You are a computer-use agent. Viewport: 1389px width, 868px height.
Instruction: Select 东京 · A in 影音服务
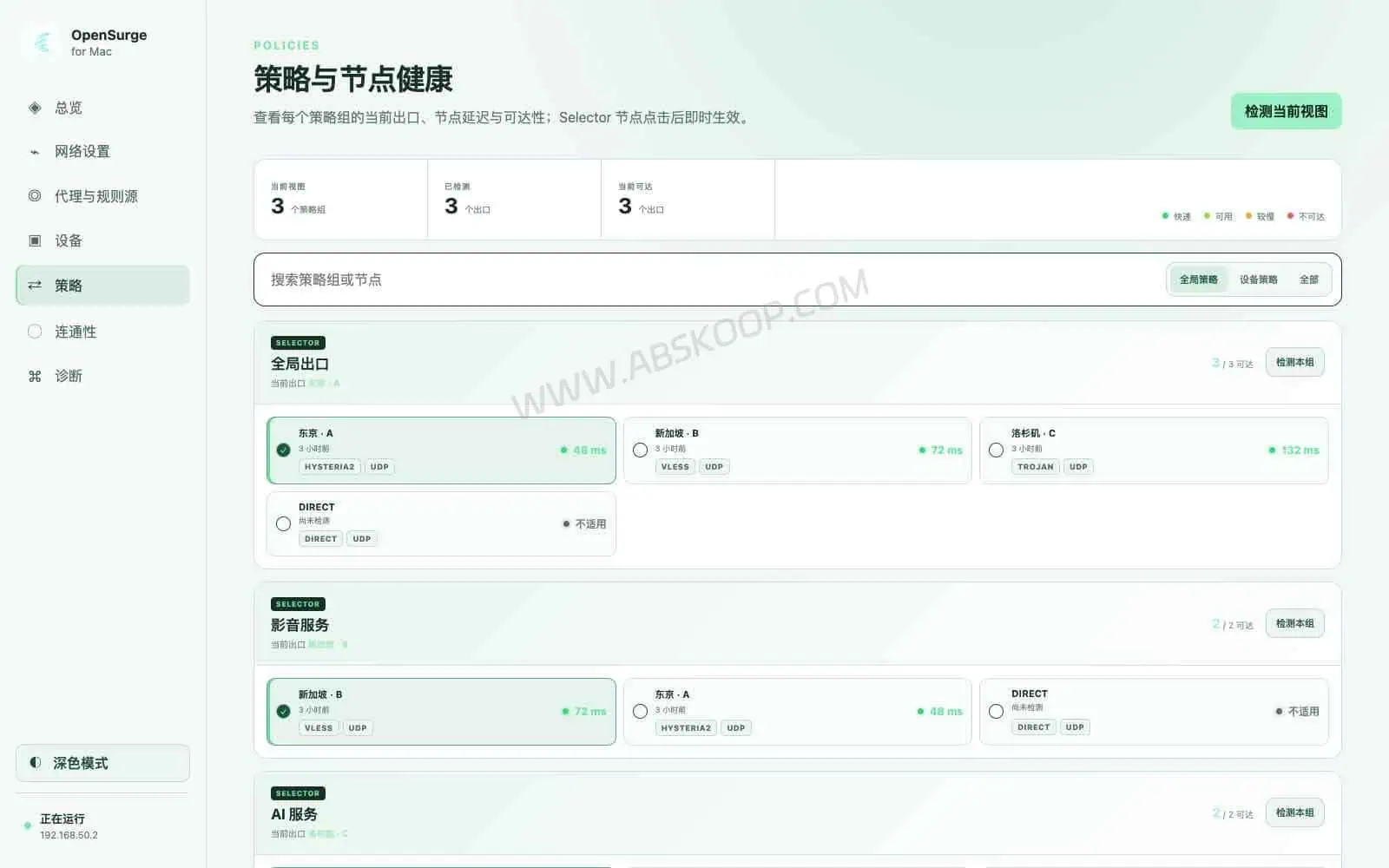coord(797,712)
